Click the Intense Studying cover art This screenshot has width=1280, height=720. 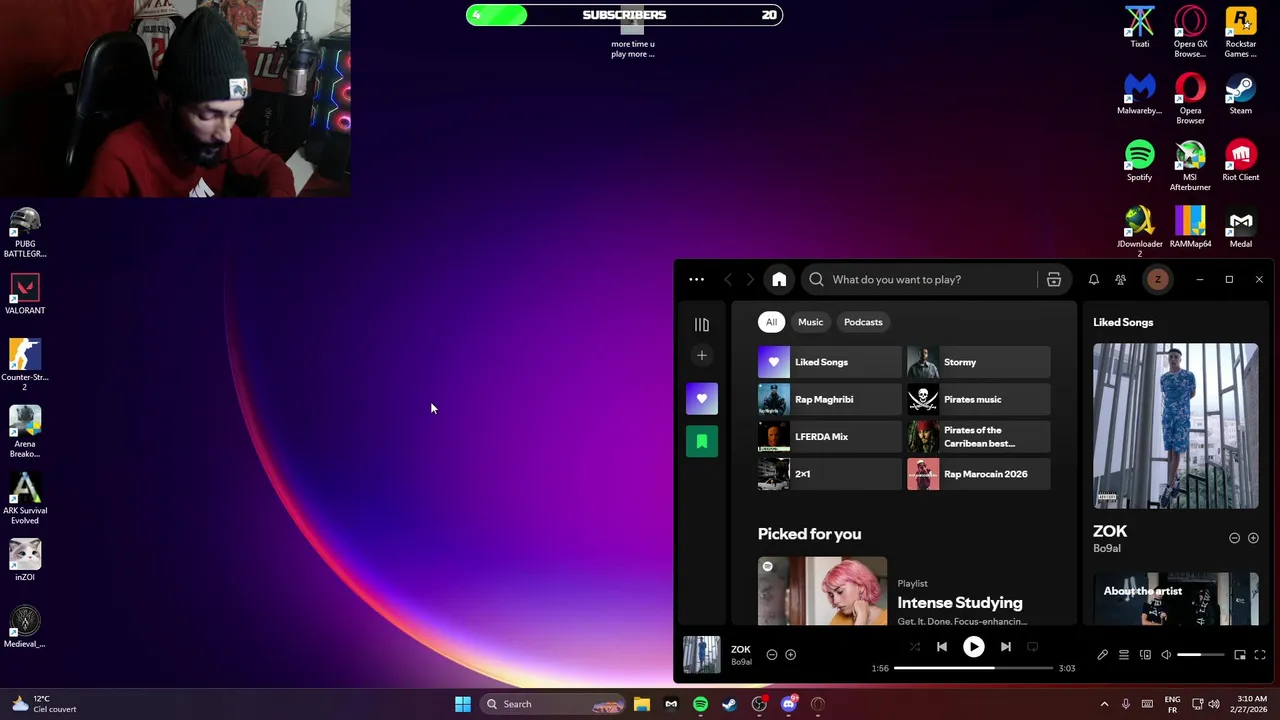822,591
